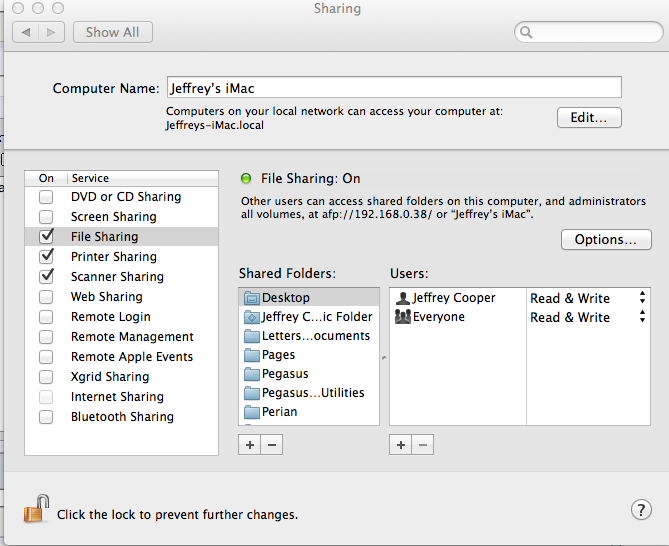Image resolution: width=669 pixels, height=546 pixels.
Task: Add a user with the plus button
Action: [401, 445]
